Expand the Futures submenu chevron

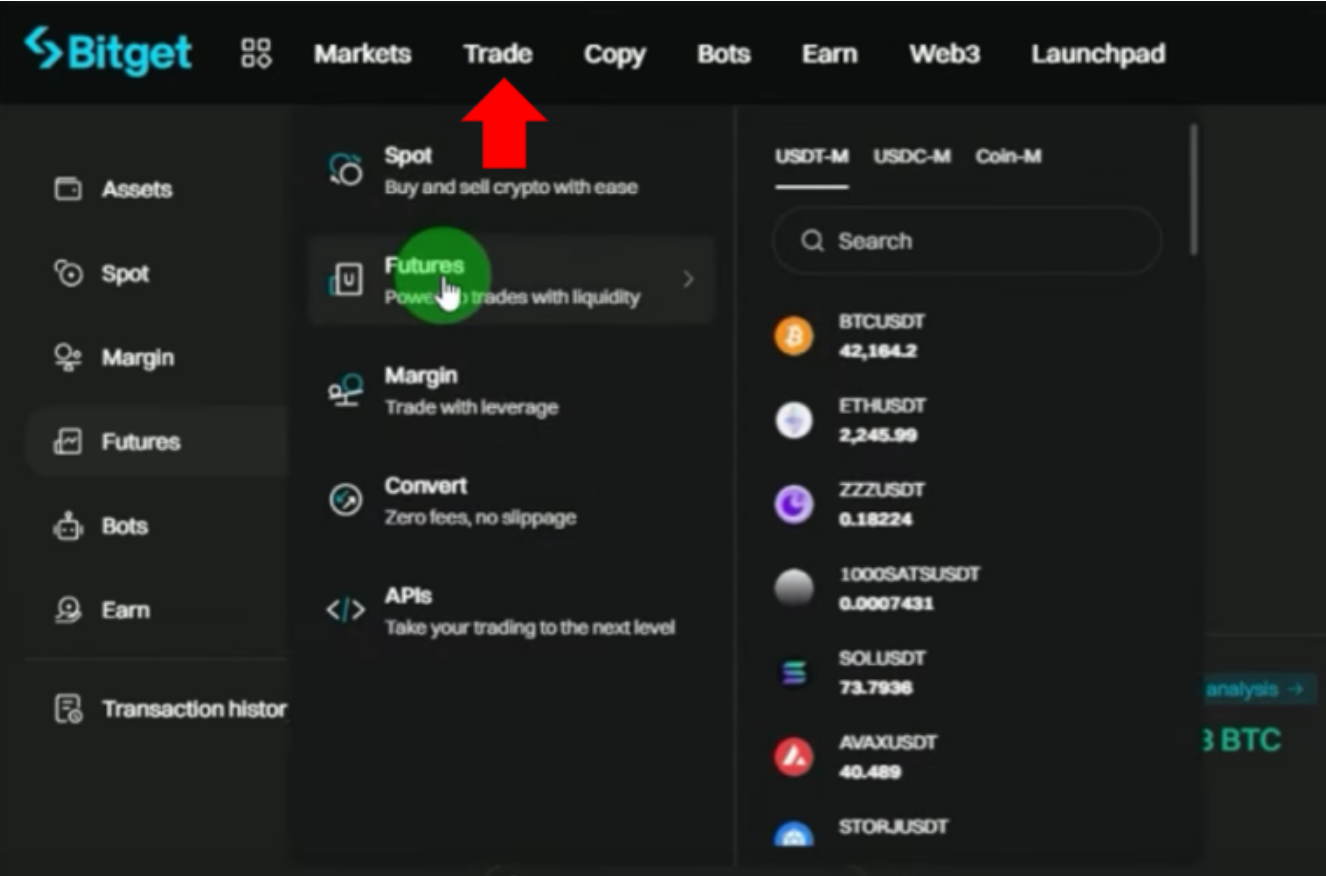point(688,280)
